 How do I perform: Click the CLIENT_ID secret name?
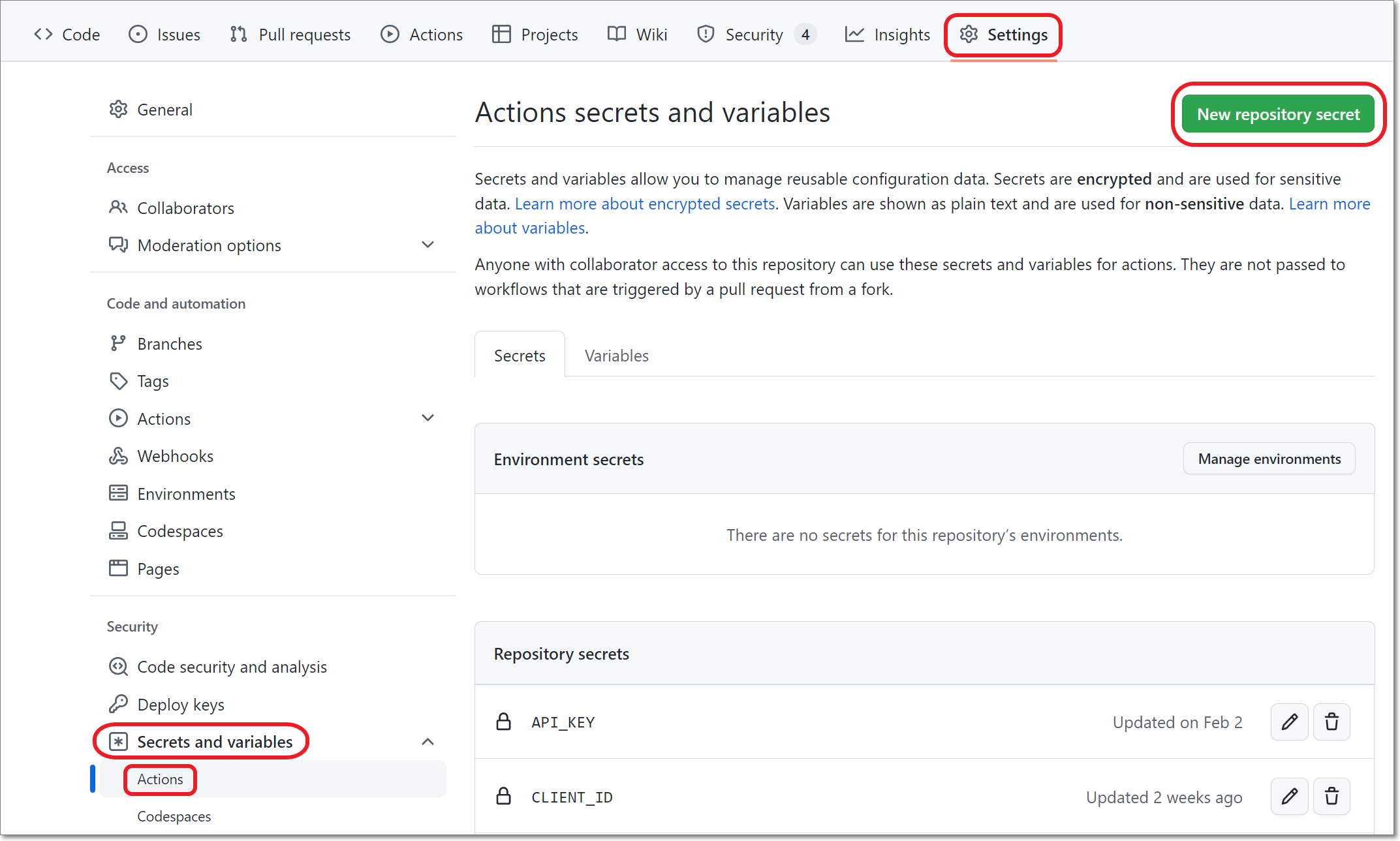coord(572,797)
